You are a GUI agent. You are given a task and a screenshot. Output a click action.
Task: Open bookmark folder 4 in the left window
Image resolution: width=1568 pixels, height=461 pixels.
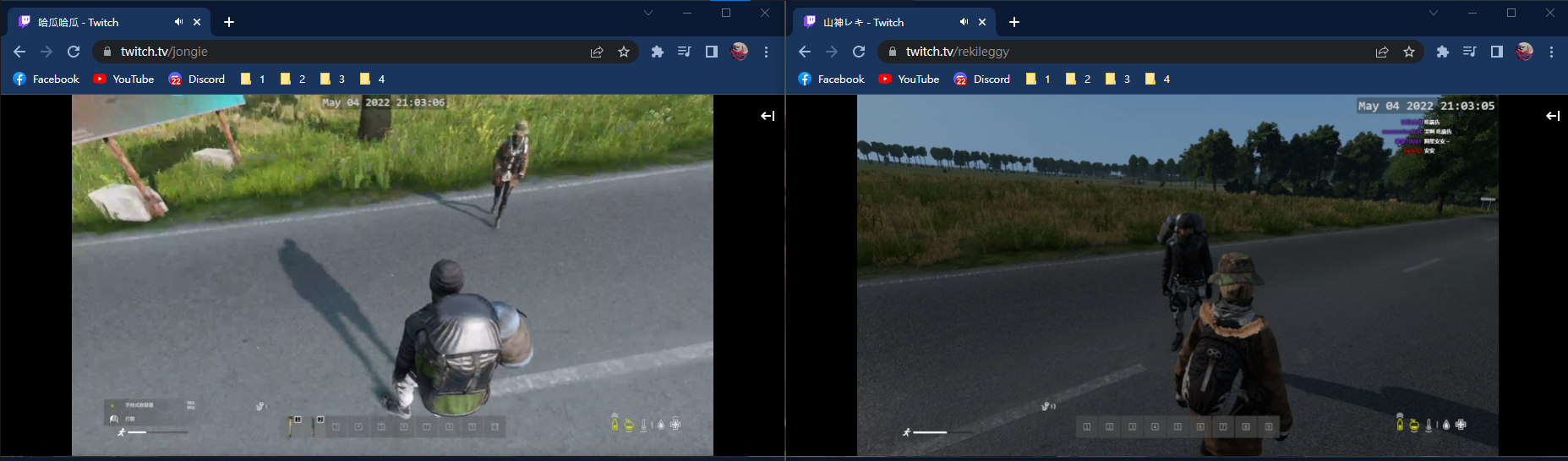pos(372,79)
